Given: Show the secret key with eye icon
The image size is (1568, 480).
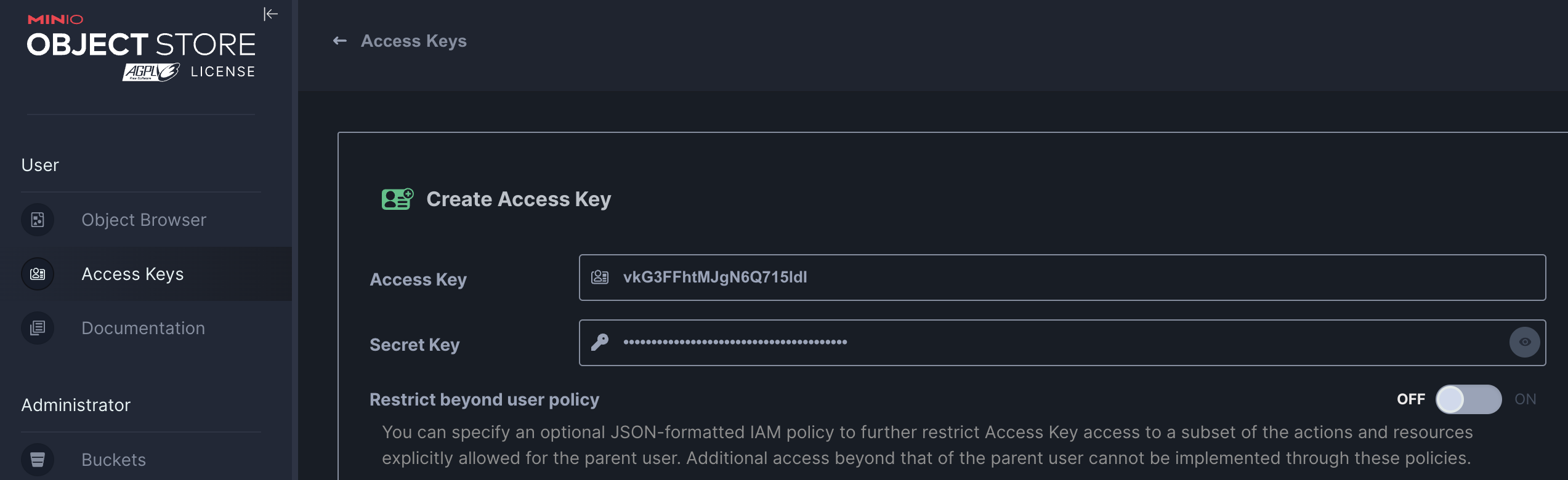Looking at the screenshot, I should point(1524,342).
